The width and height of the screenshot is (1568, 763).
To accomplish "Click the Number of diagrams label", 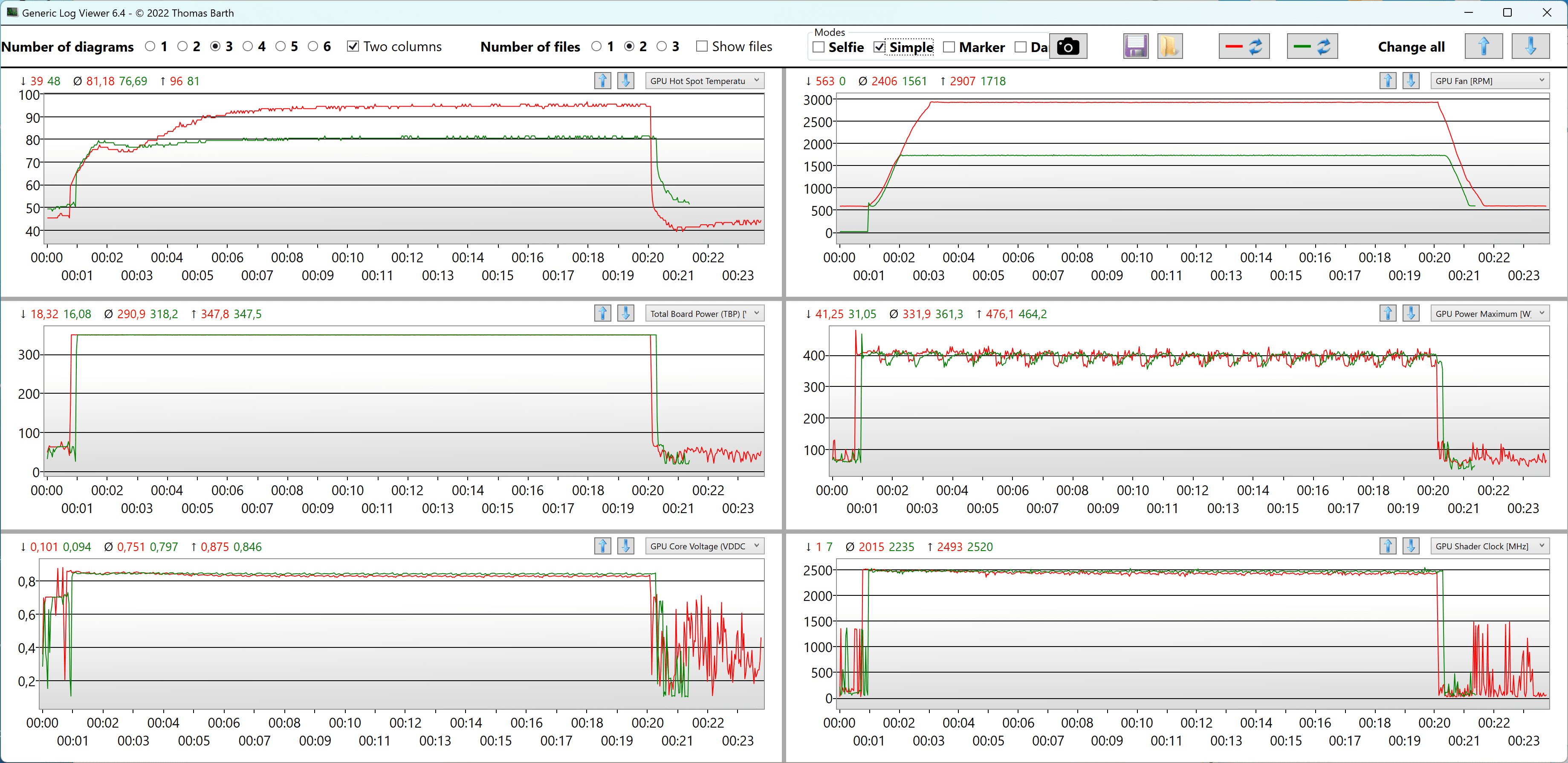I will [67, 47].
